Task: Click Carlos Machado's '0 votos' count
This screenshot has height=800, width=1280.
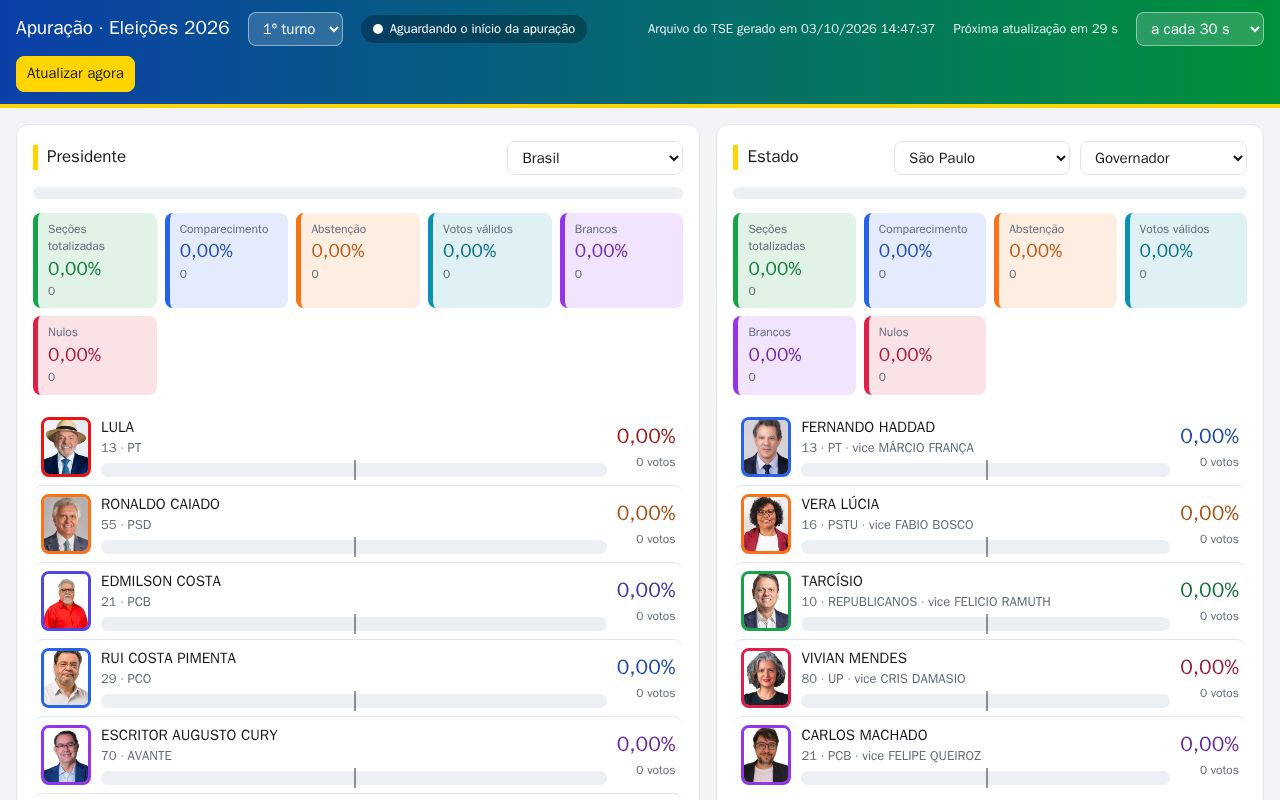Action: coord(1219,770)
